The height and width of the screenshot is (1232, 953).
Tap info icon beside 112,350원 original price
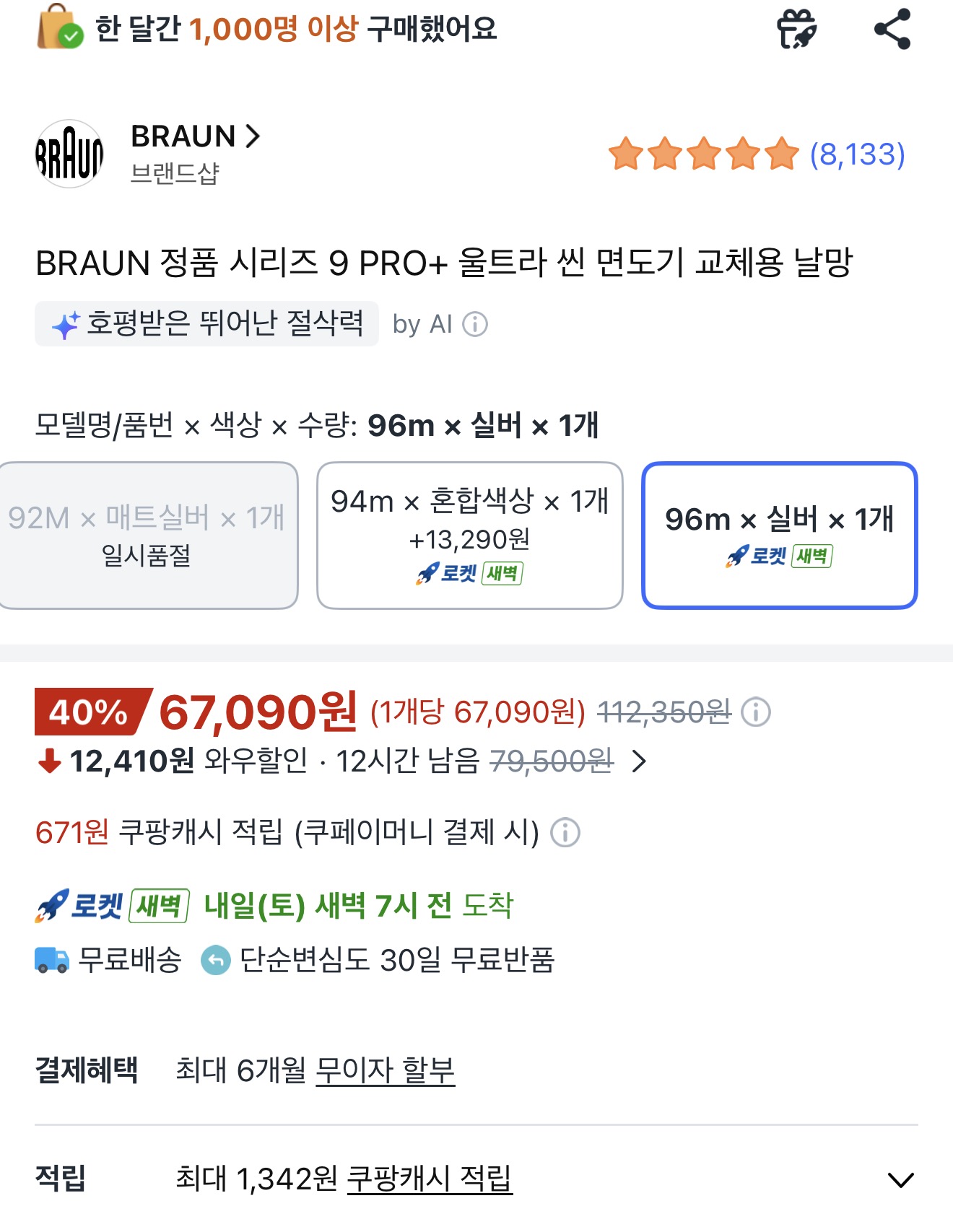[x=756, y=712]
